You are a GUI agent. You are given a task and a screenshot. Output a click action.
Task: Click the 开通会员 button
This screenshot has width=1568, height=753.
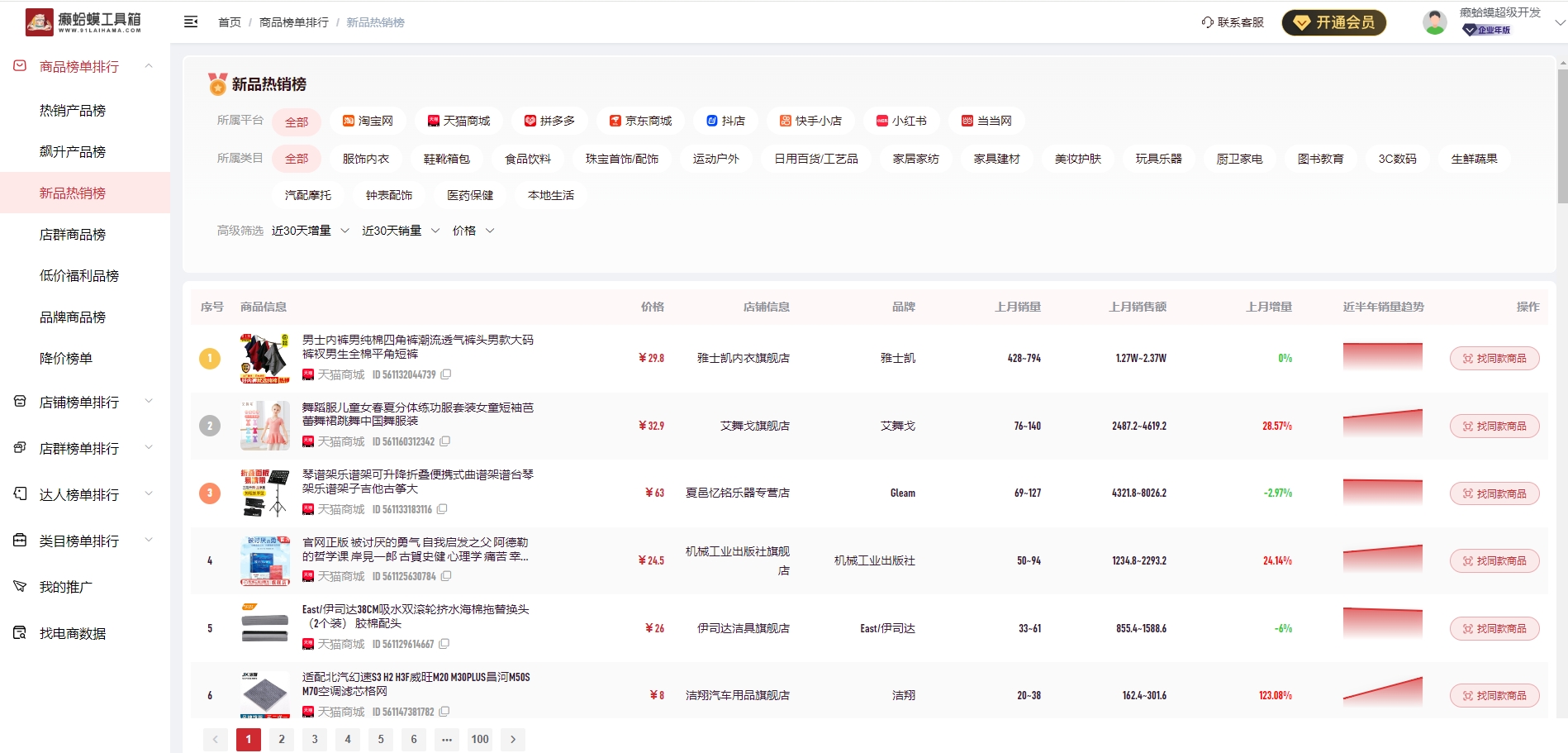pyautogui.click(x=1334, y=22)
